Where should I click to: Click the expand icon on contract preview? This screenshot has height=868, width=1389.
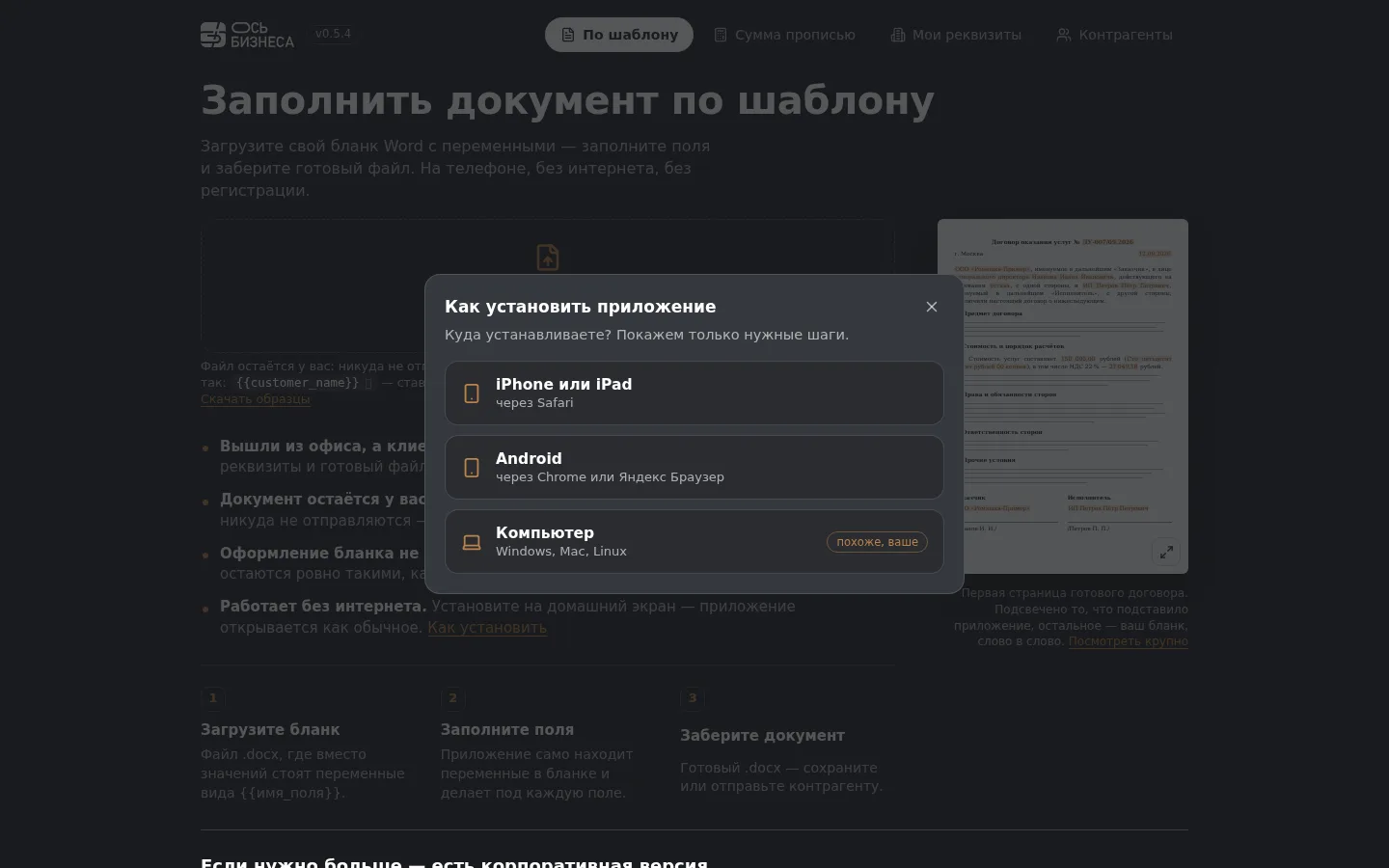pos(1166,552)
